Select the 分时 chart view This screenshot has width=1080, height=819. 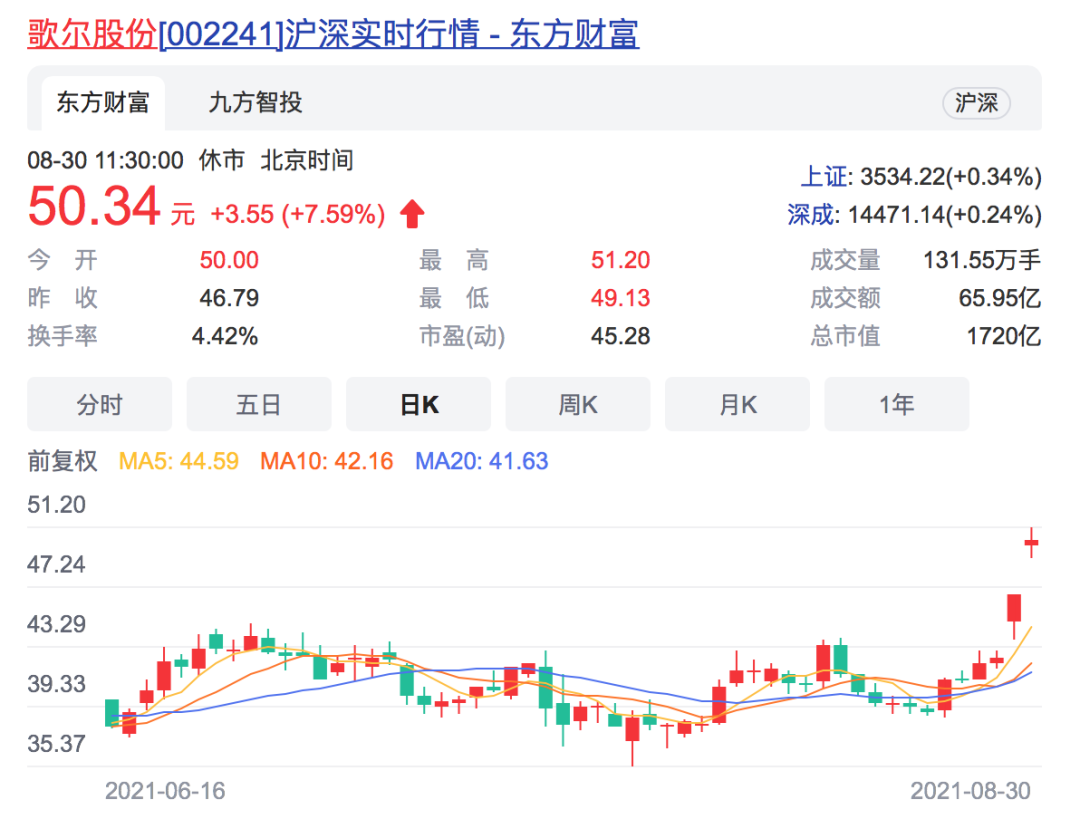[99, 404]
